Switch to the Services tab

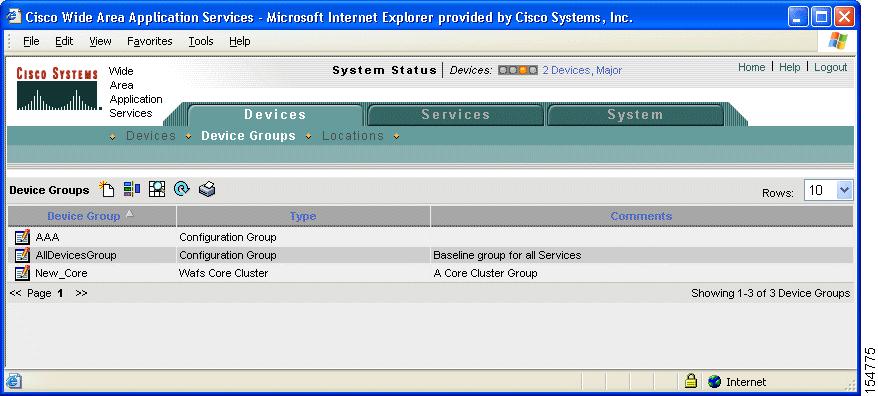(x=455, y=115)
